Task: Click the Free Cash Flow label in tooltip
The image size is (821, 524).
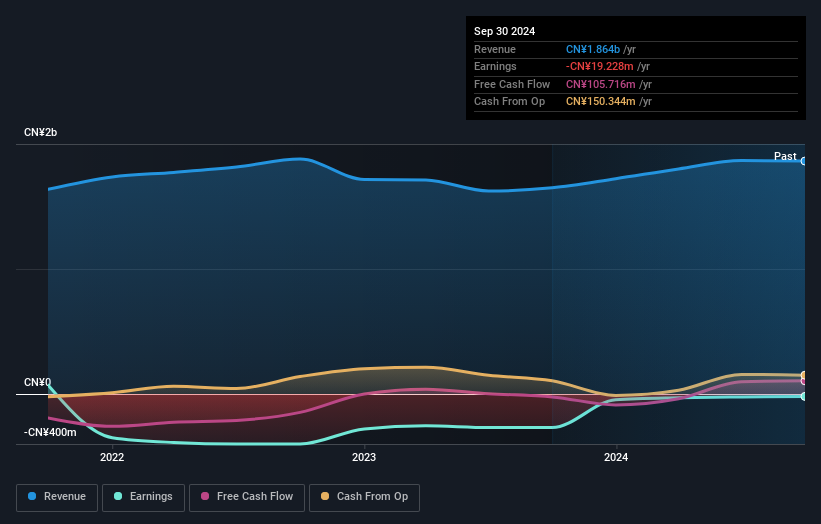Action: pos(512,84)
